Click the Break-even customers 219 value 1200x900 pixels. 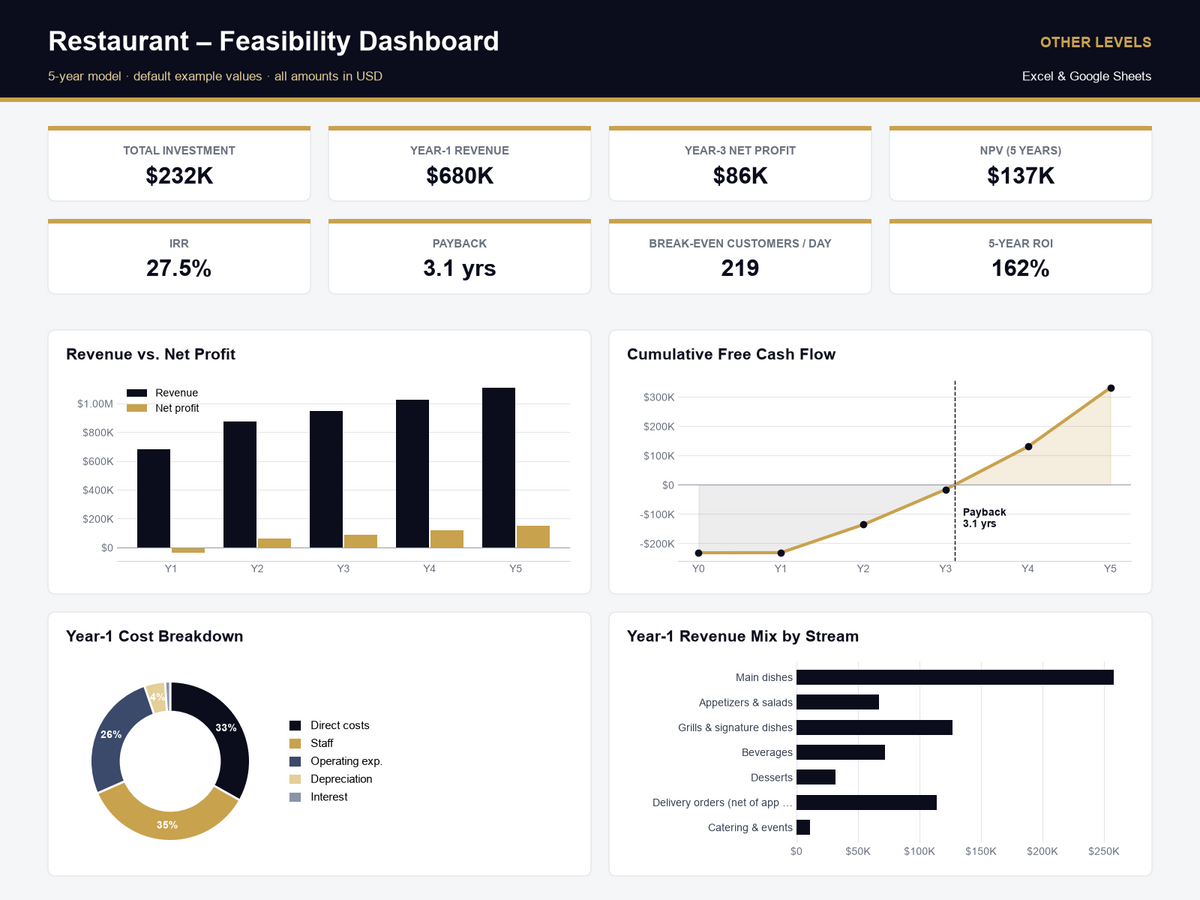pos(740,268)
